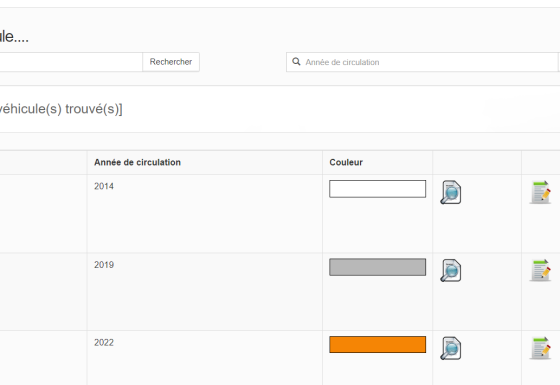
Task: Edit icon for the 2019 vehicle row
Action: click(540, 270)
